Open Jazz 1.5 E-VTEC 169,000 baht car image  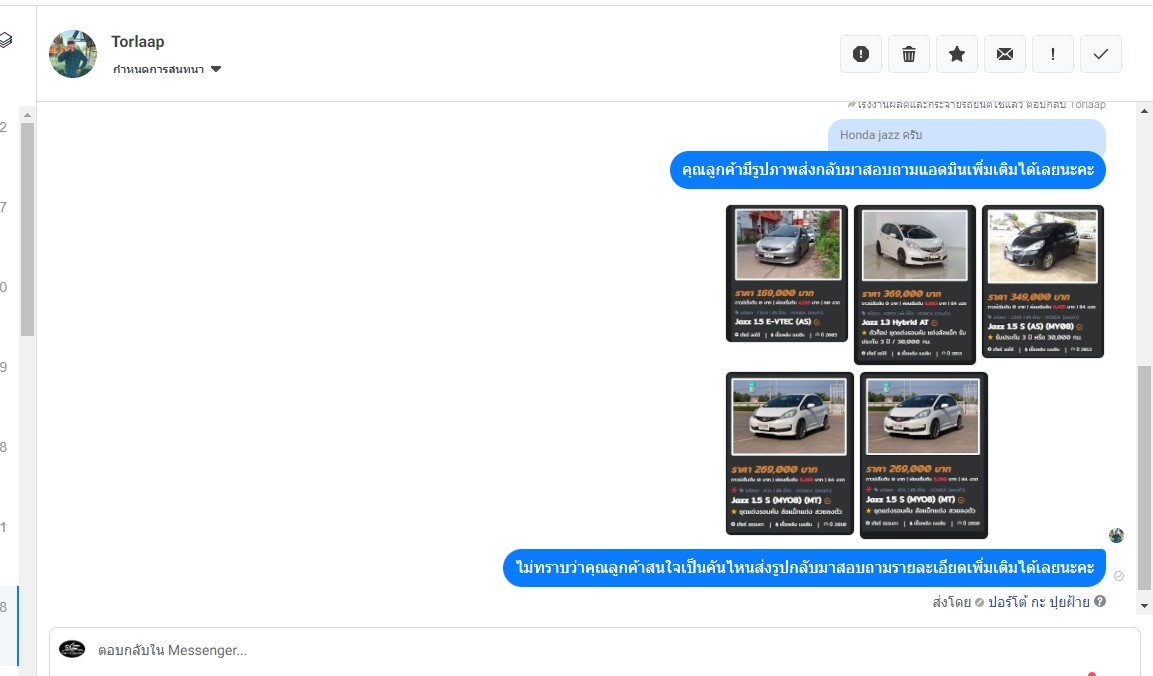tap(787, 274)
